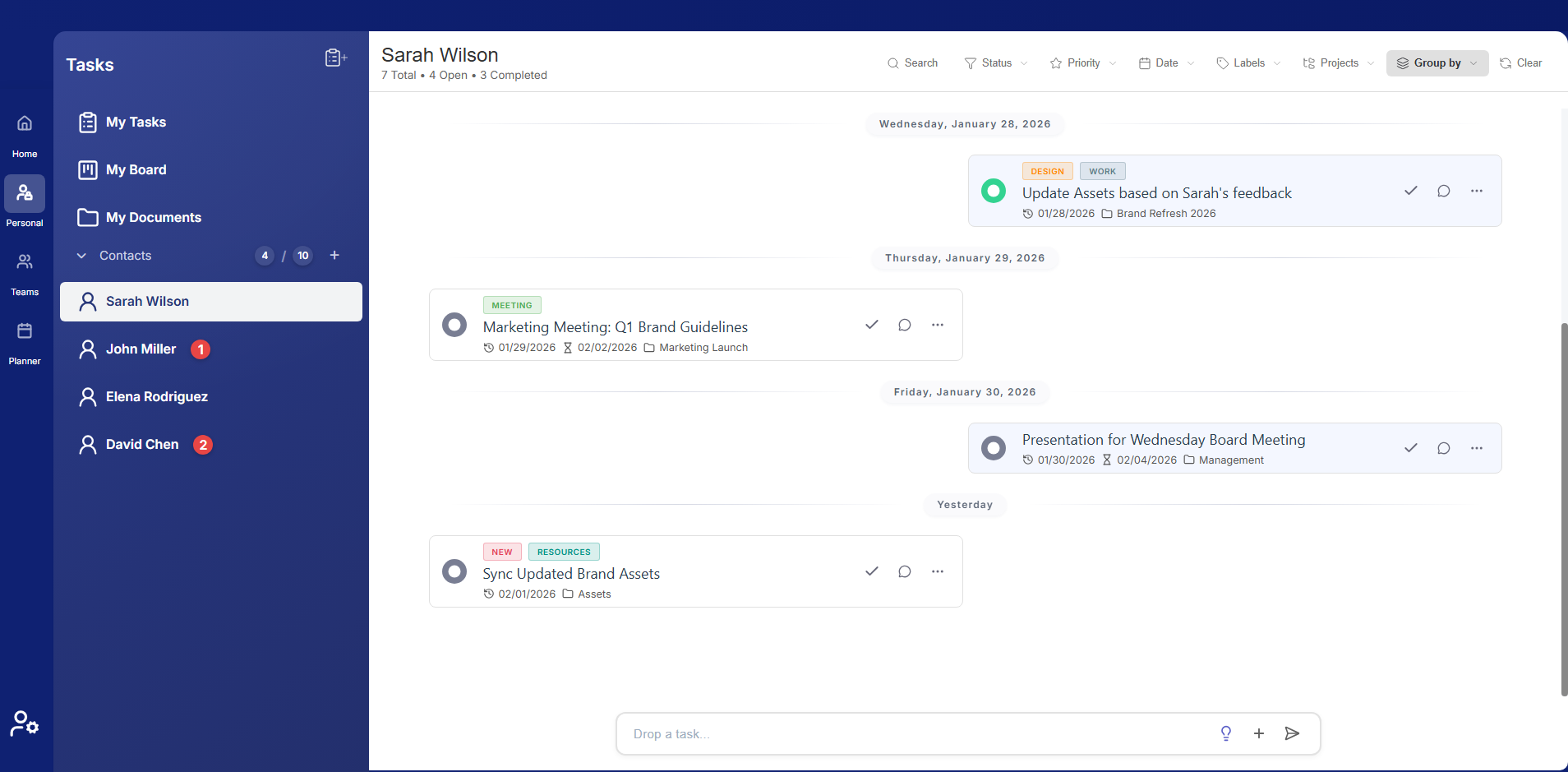
Task: Open user settings at sidebar bottom
Action: tap(25, 723)
